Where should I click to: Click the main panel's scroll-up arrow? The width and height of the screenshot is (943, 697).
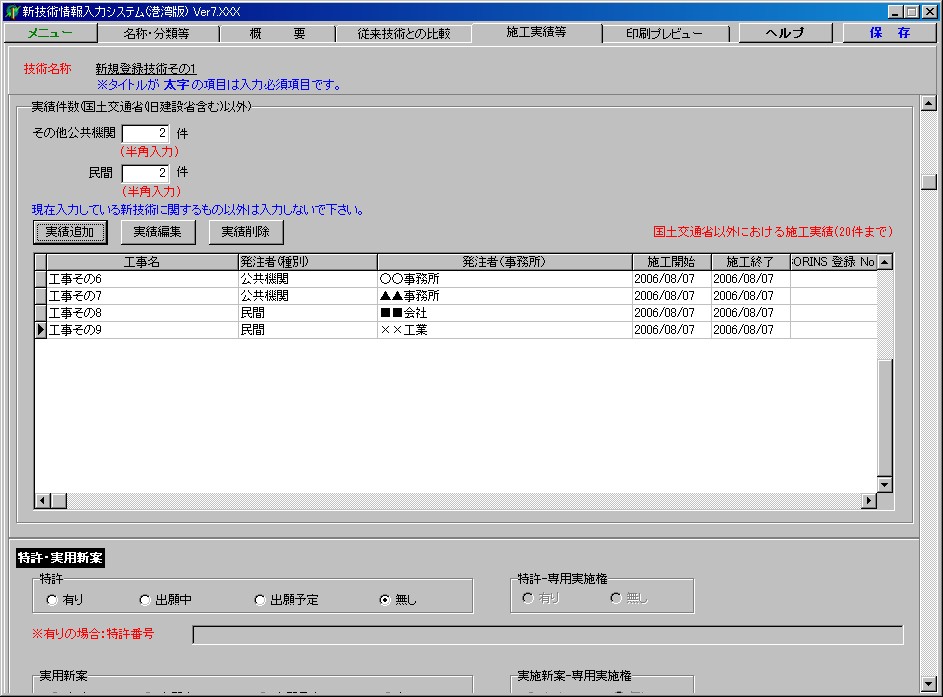928,103
